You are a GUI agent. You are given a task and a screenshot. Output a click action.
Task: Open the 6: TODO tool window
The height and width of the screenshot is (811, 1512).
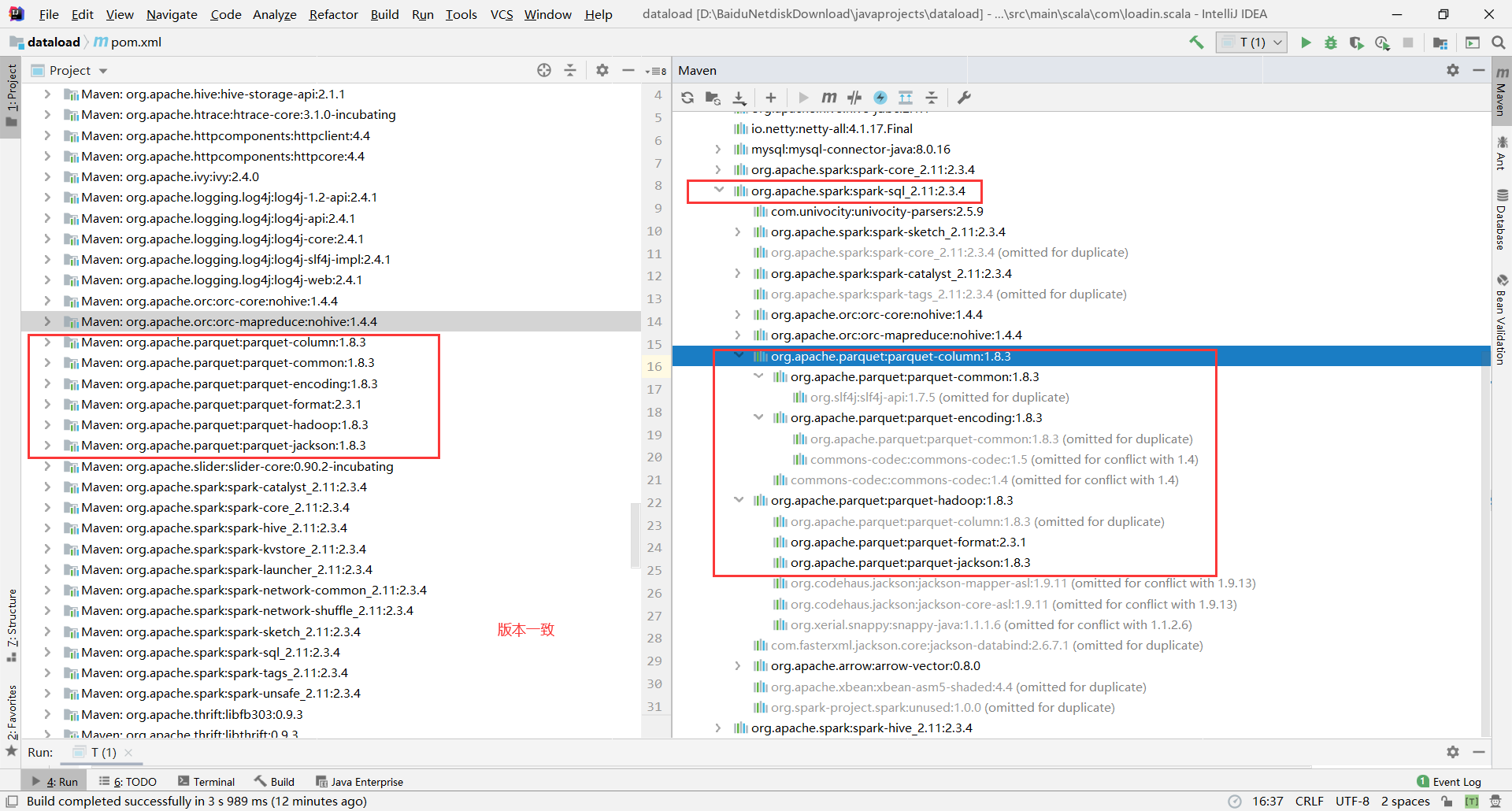coord(128,781)
